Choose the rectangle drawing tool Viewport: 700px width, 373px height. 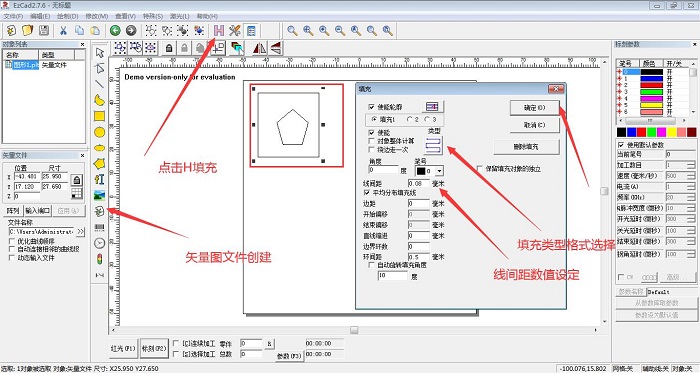coord(99,116)
